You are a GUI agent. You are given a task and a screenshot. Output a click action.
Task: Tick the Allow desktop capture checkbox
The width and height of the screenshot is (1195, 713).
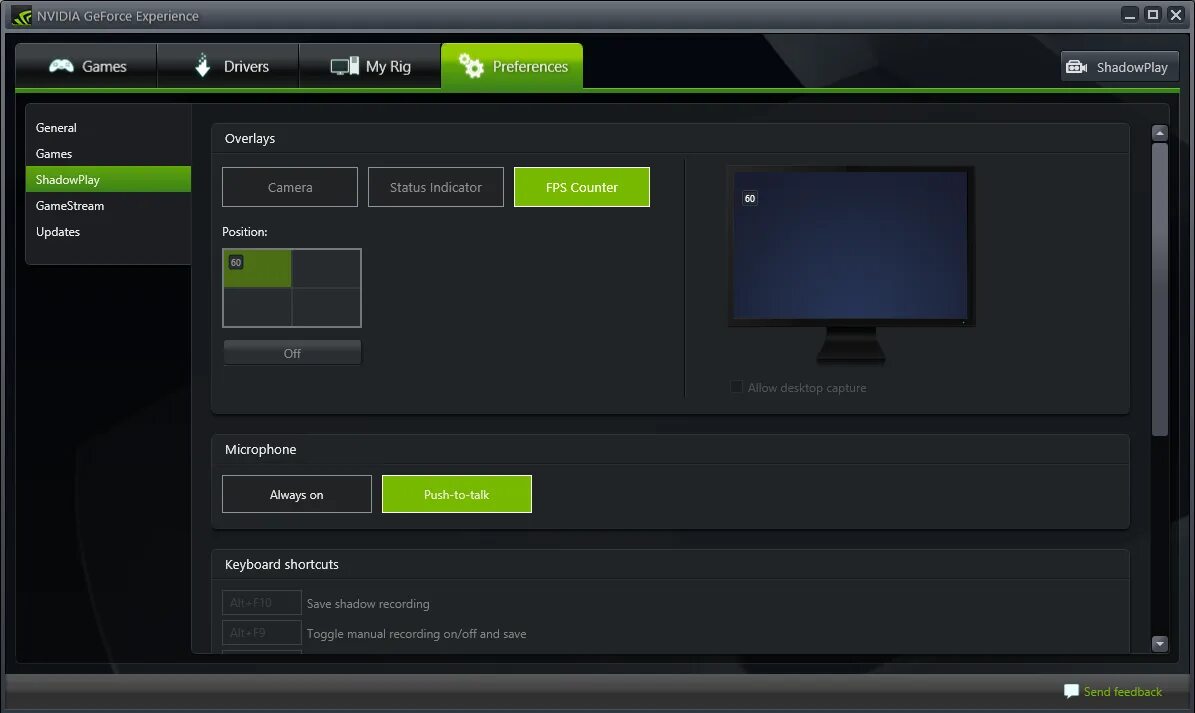click(x=736, y=387)
